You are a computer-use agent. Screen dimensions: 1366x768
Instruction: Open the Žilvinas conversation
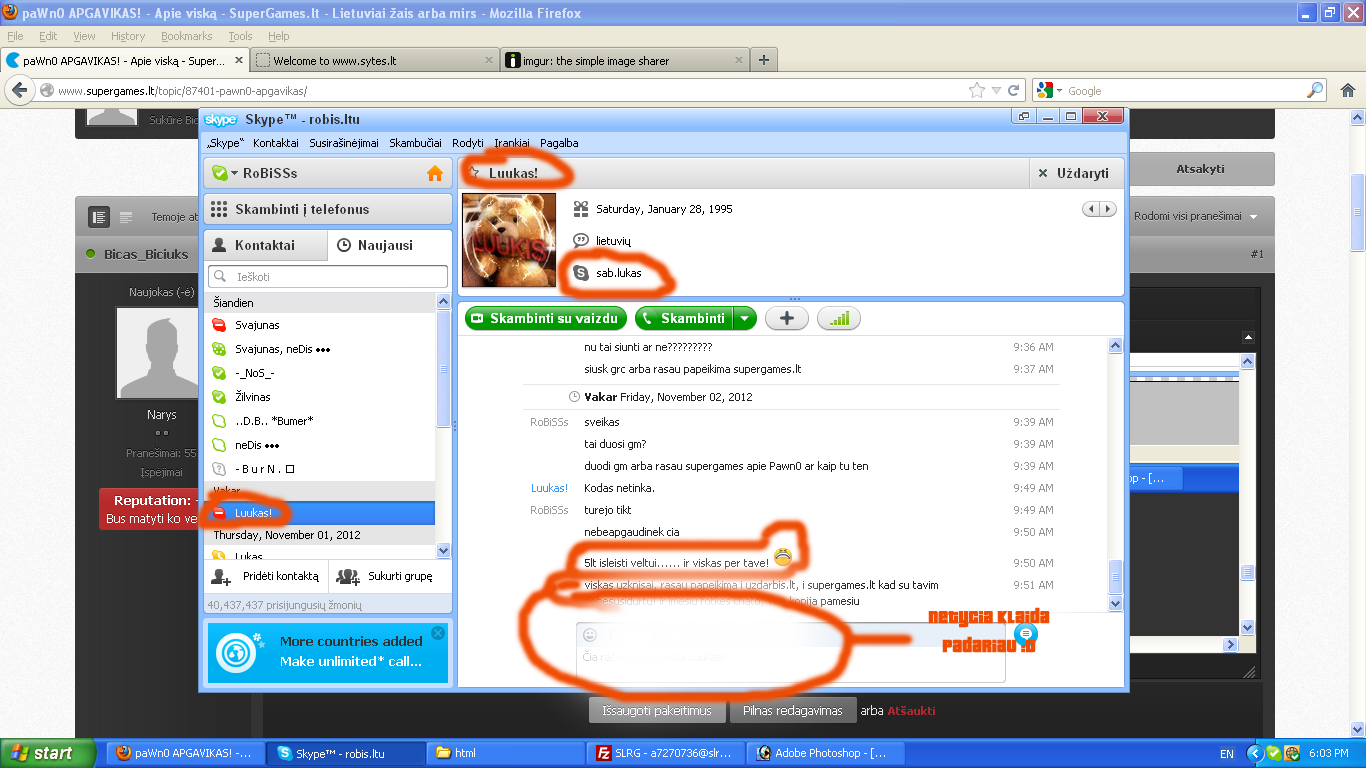coord(320,397)
